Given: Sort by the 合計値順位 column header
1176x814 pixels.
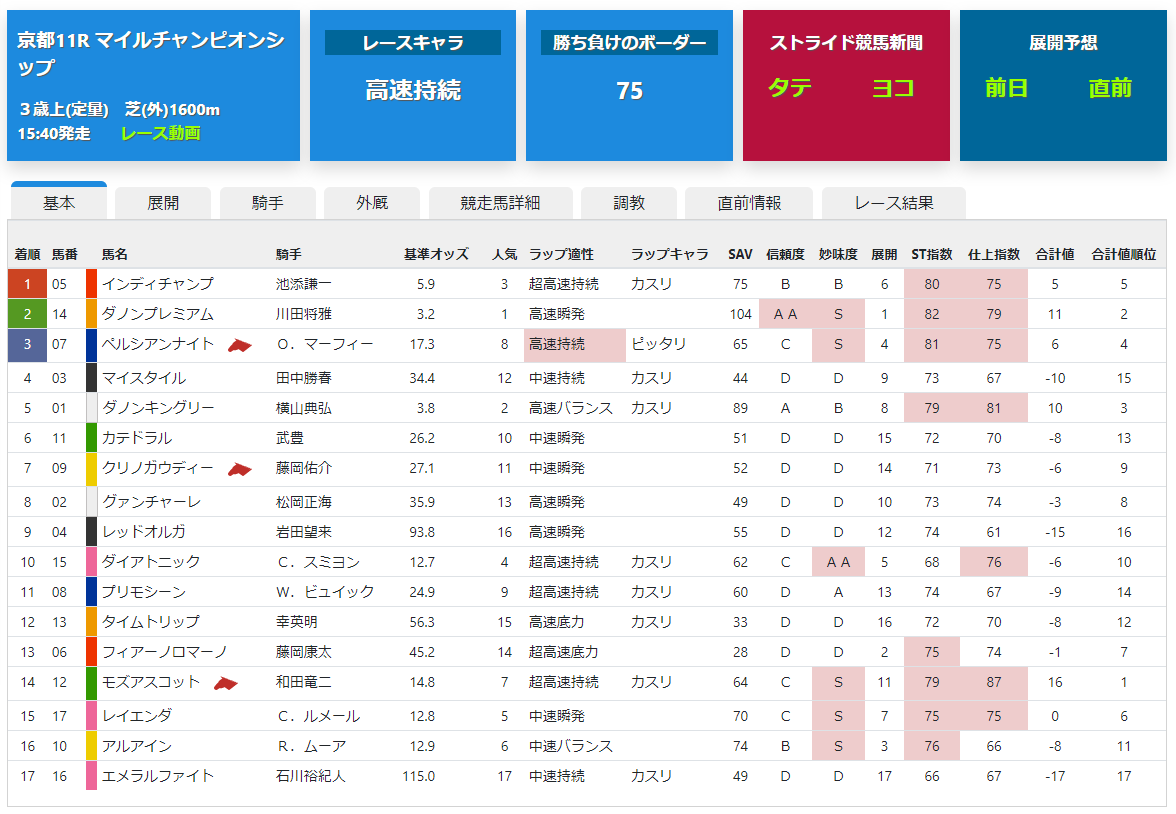Looking at the screenshot, I should pyautogui.click(x=1124, y=254).
